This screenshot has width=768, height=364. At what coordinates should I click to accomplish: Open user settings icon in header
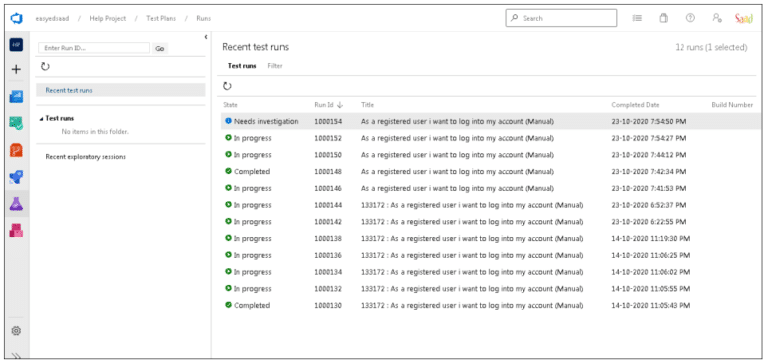[717, 18]
